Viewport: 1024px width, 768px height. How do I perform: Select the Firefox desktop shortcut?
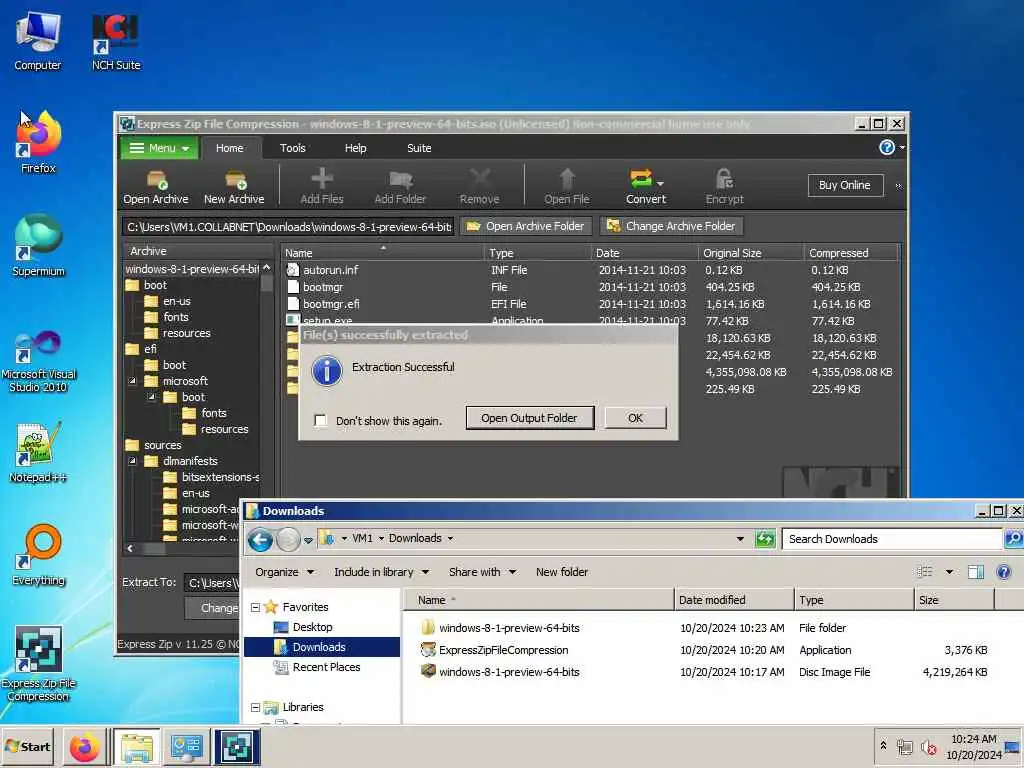click(38, 142)
